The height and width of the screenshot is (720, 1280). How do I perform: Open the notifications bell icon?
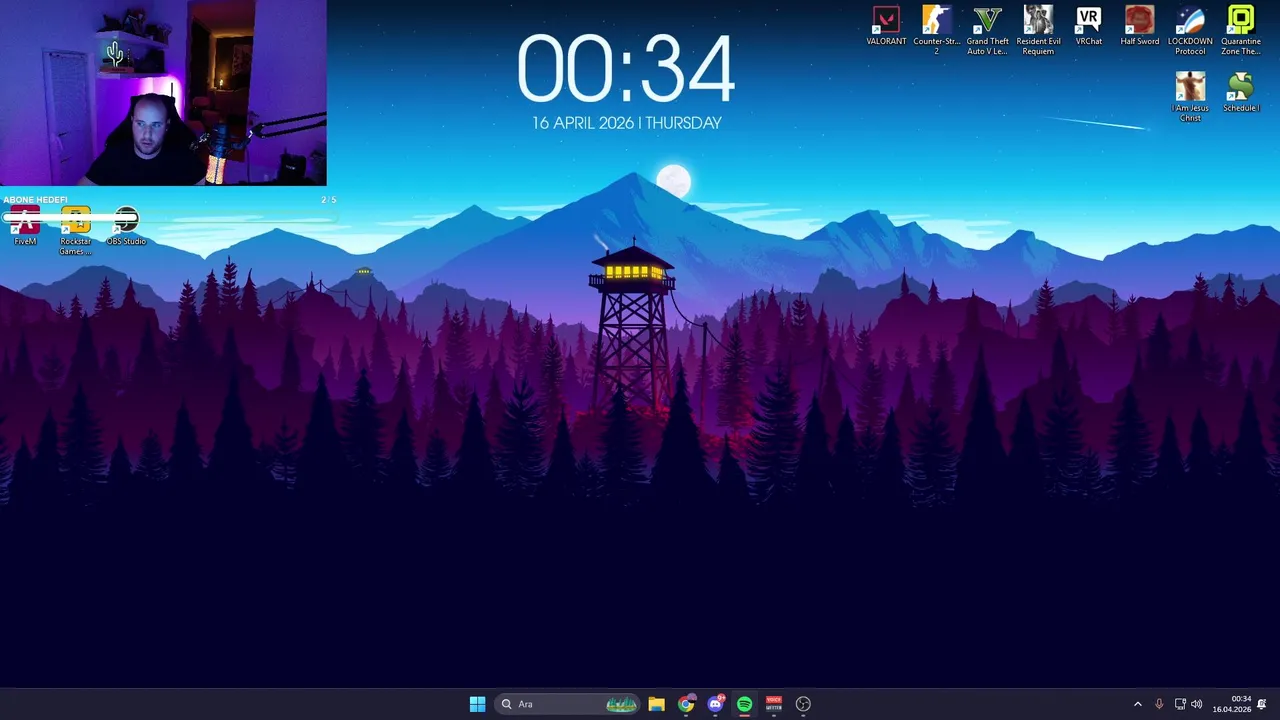(1262, 704)
